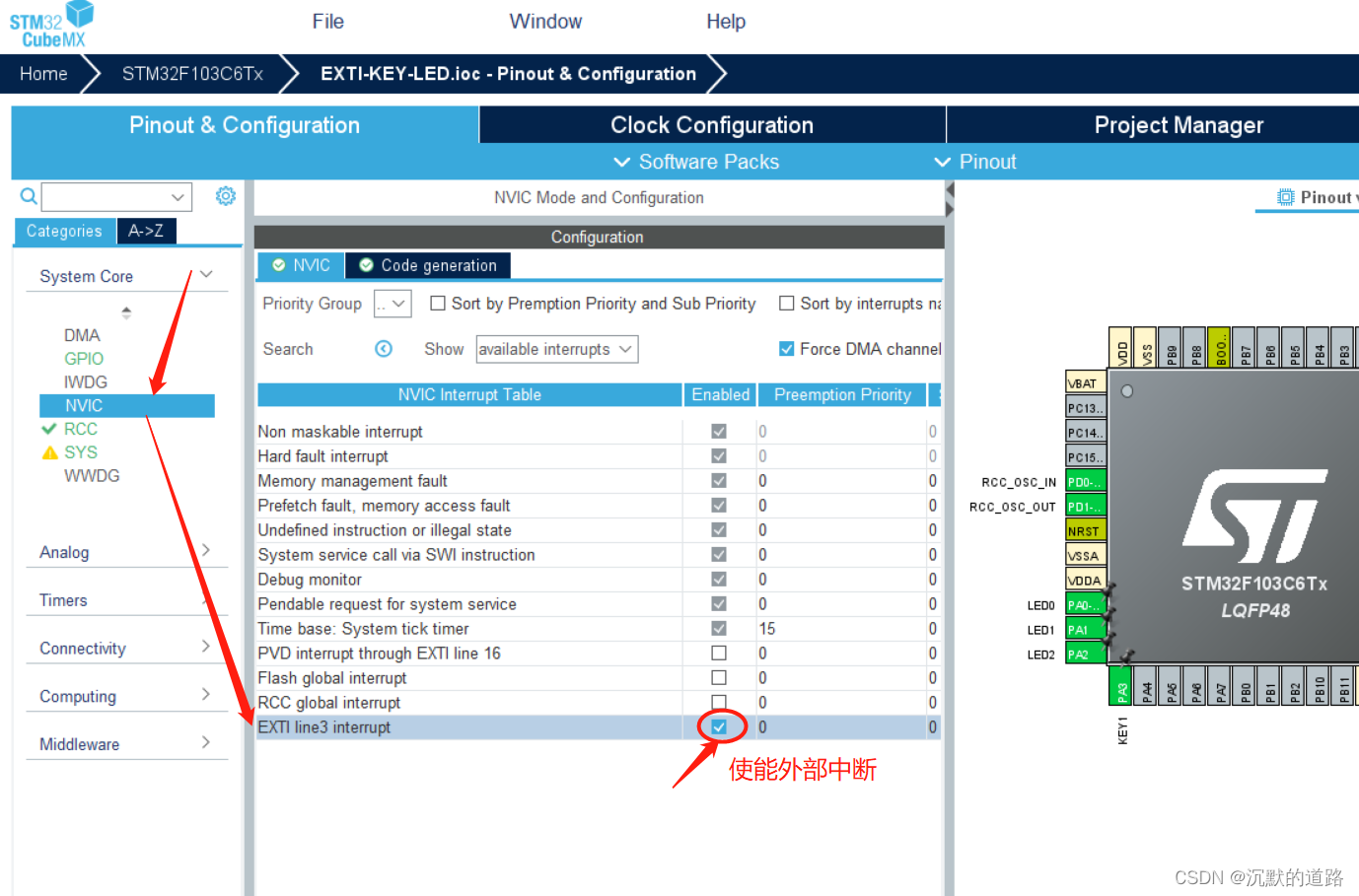Click the Pinout view chip icon
This screenshot has width=1359, height=896.
click(1285, 197)
